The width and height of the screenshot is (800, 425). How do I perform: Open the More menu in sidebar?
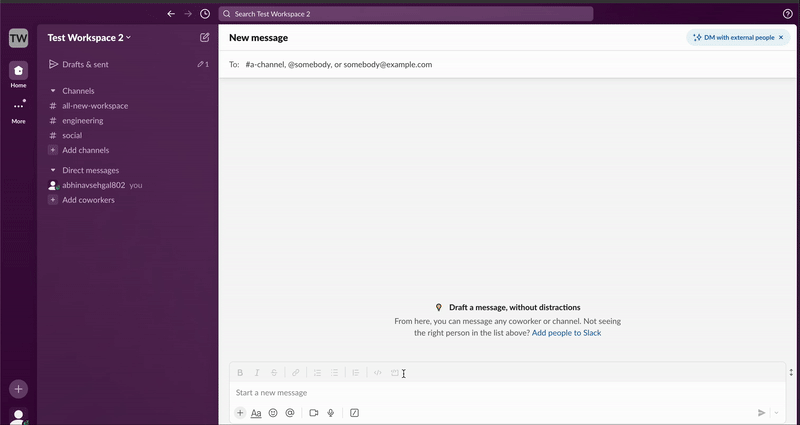click(x=18, y=111)
